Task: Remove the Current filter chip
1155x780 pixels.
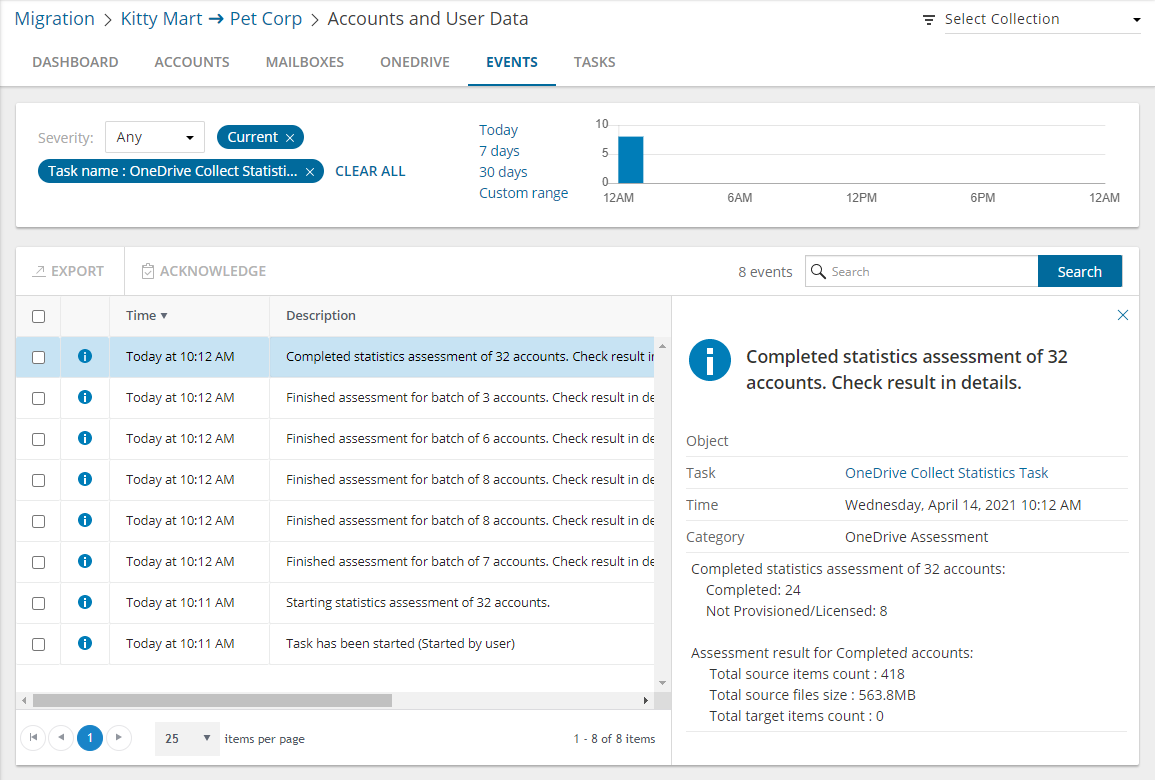Action: (290, 138)
